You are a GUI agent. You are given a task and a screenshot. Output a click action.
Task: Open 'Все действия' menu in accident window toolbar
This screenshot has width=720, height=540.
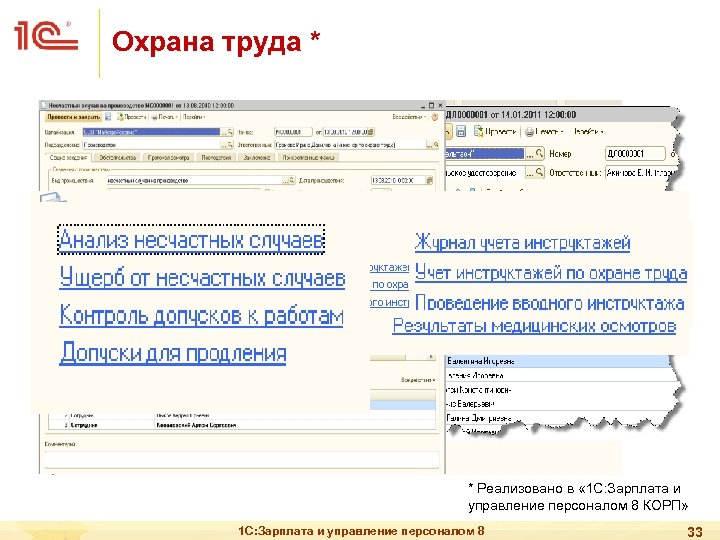[409, 117]
